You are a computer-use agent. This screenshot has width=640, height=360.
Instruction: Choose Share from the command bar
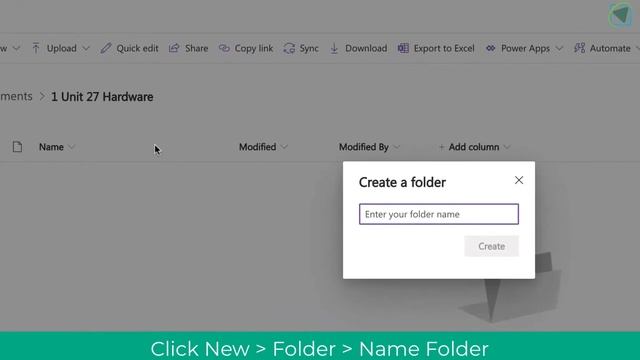[196, 48]
